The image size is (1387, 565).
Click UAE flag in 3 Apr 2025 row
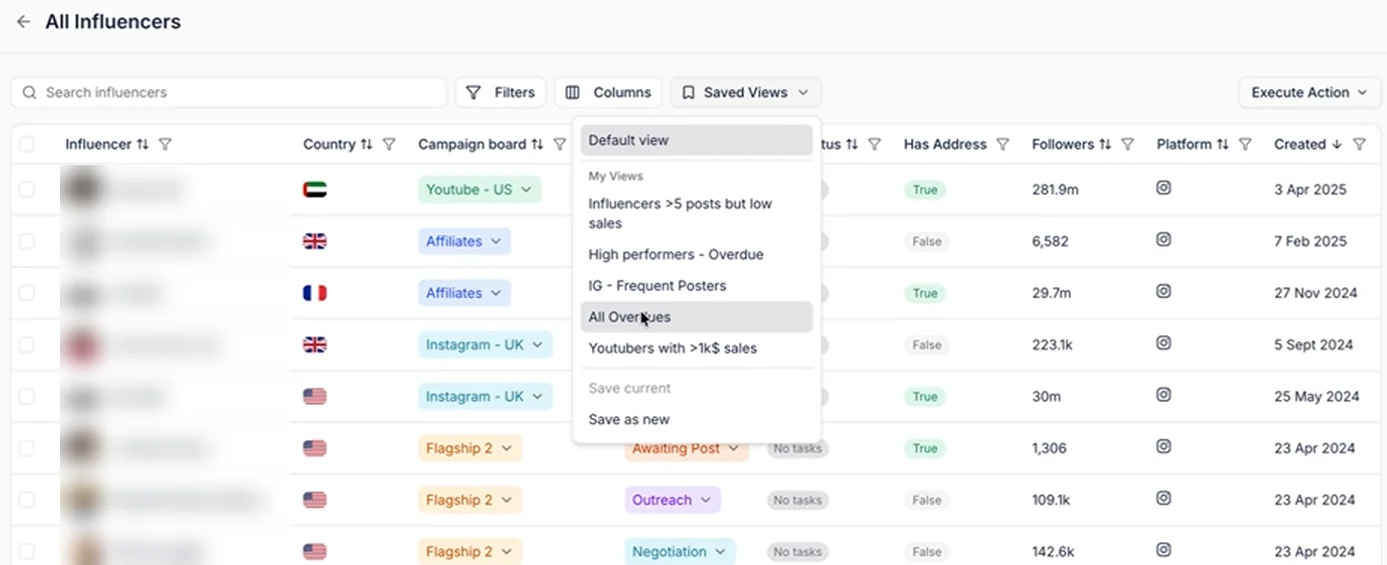click(315, 189)
